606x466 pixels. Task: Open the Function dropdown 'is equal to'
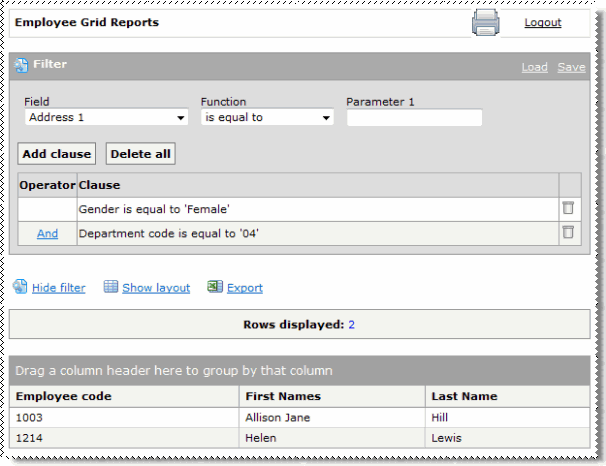click(267, 118)
